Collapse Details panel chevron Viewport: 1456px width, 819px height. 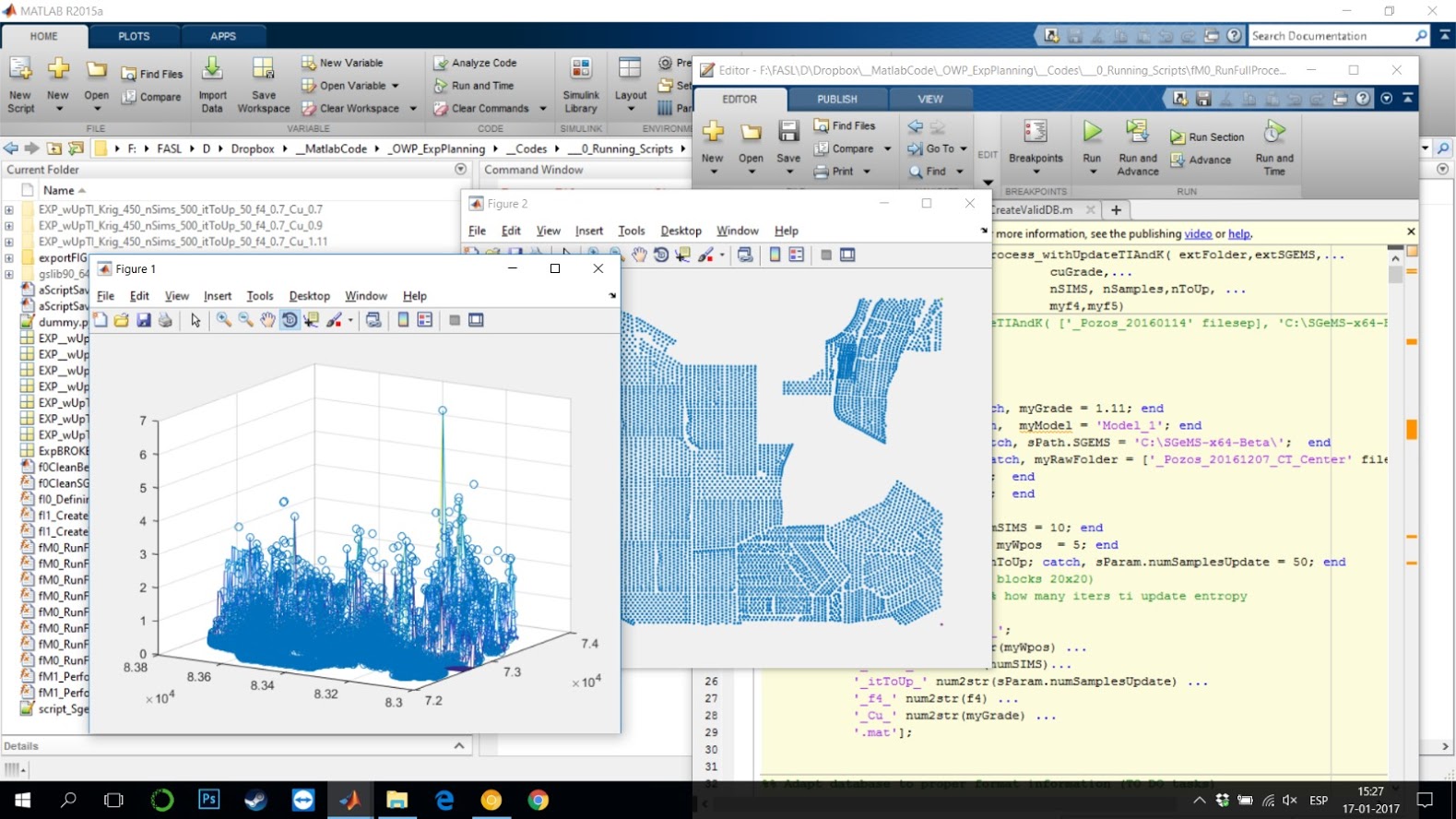pyautogui.click(x=459, y=745)
